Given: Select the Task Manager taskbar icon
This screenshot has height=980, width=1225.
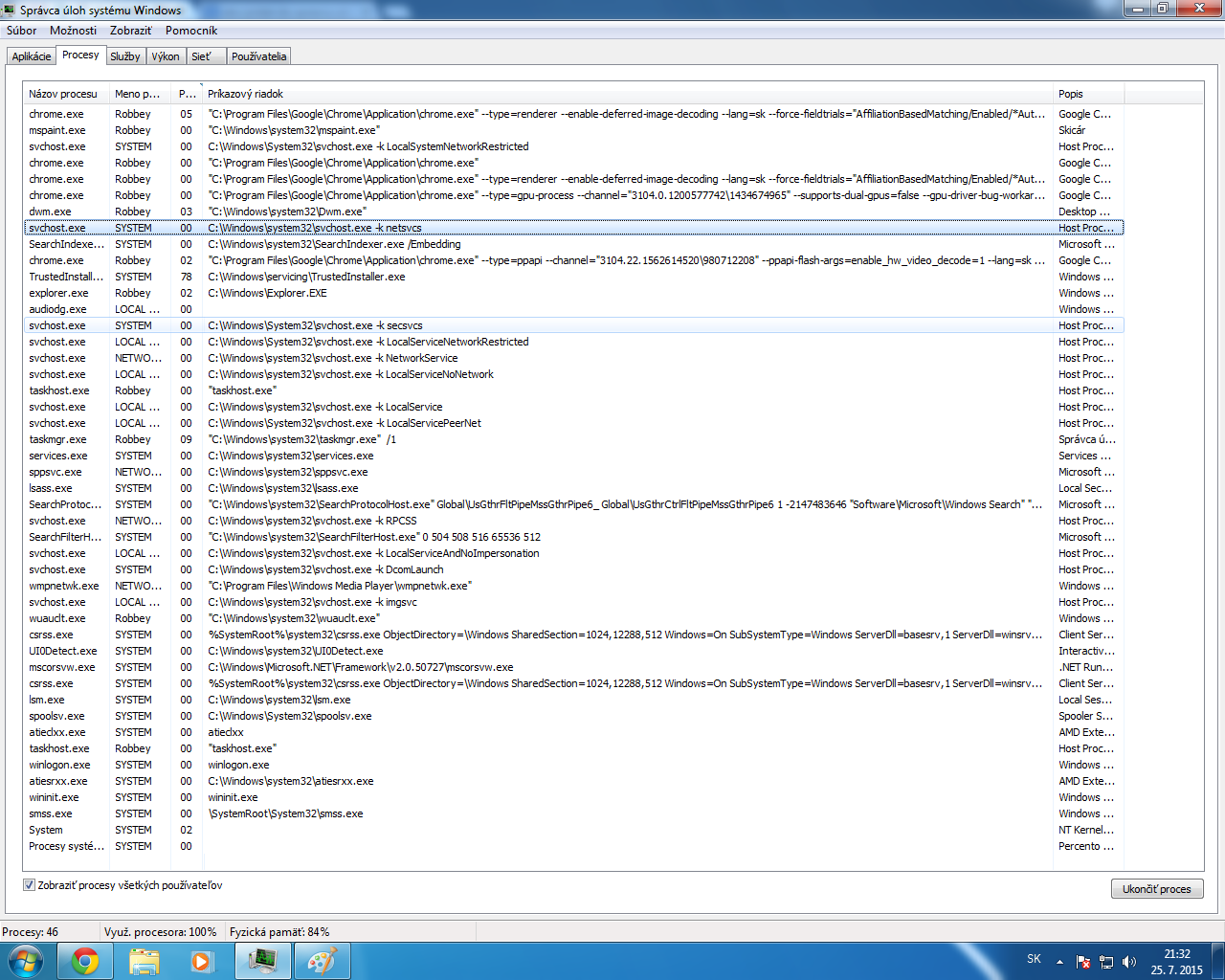Looking at the screenshot, I should 262,961.
